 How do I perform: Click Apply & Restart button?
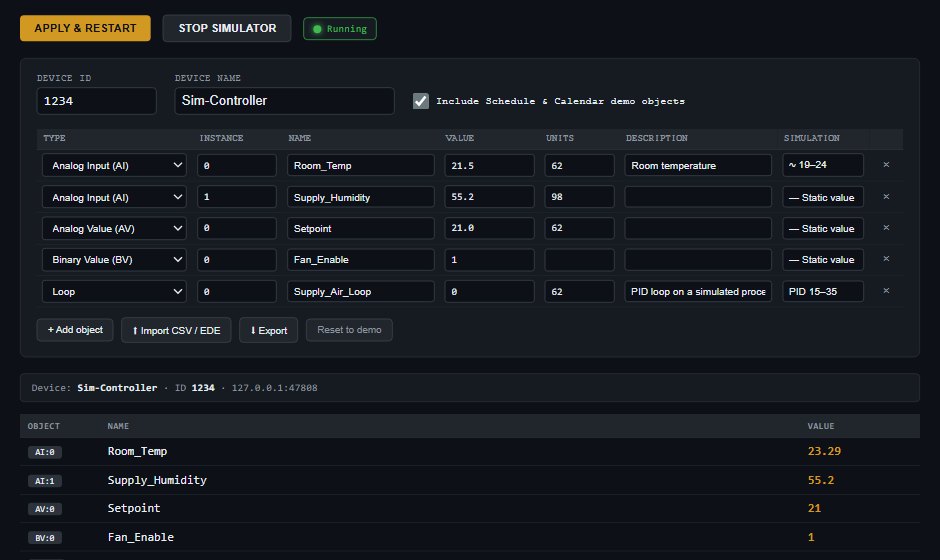85,28
